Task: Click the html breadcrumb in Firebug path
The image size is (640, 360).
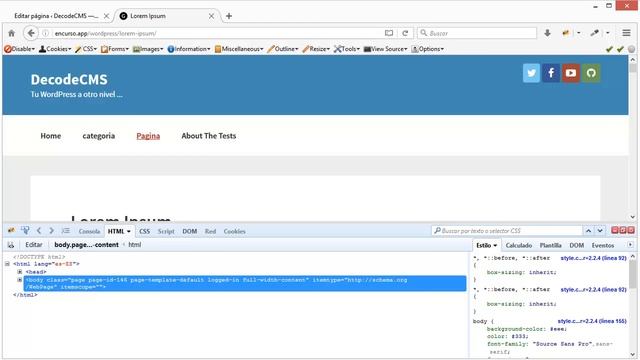Action: tap(135, 245)
